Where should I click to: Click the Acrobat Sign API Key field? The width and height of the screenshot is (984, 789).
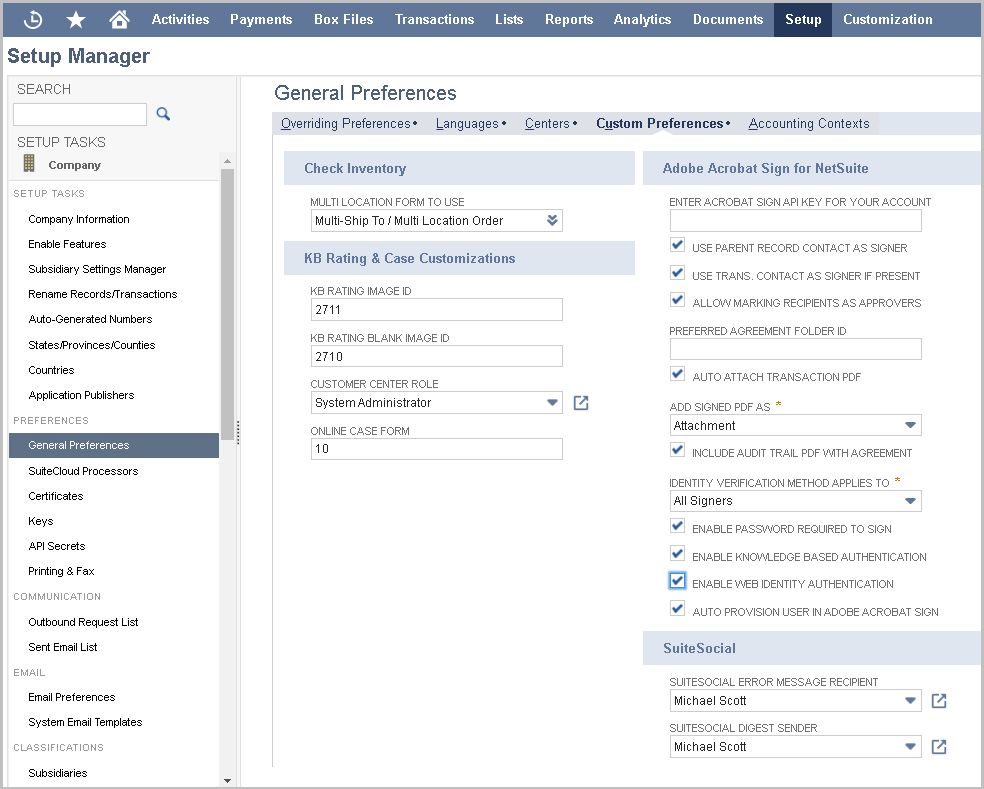point(795,221)
